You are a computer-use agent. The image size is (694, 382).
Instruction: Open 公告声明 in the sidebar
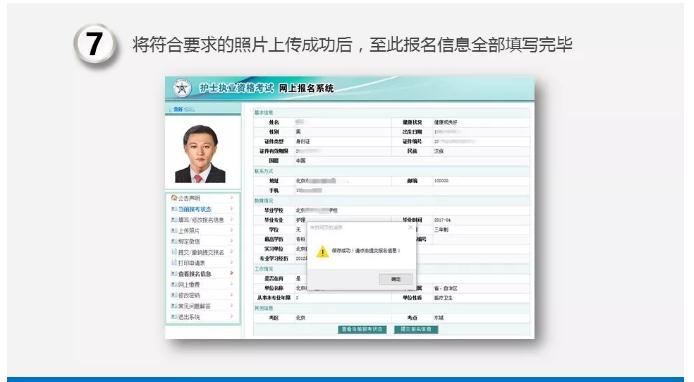[189, 198]
